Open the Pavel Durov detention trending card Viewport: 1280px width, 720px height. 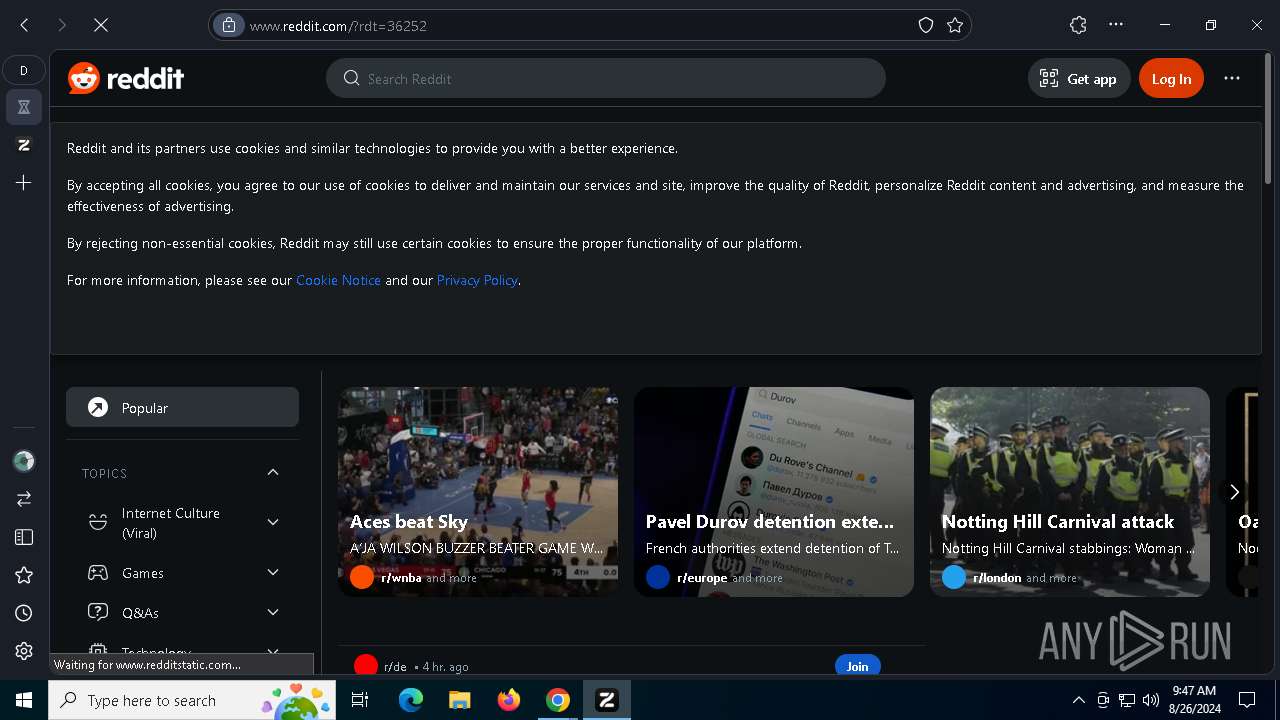coord(774,492)
